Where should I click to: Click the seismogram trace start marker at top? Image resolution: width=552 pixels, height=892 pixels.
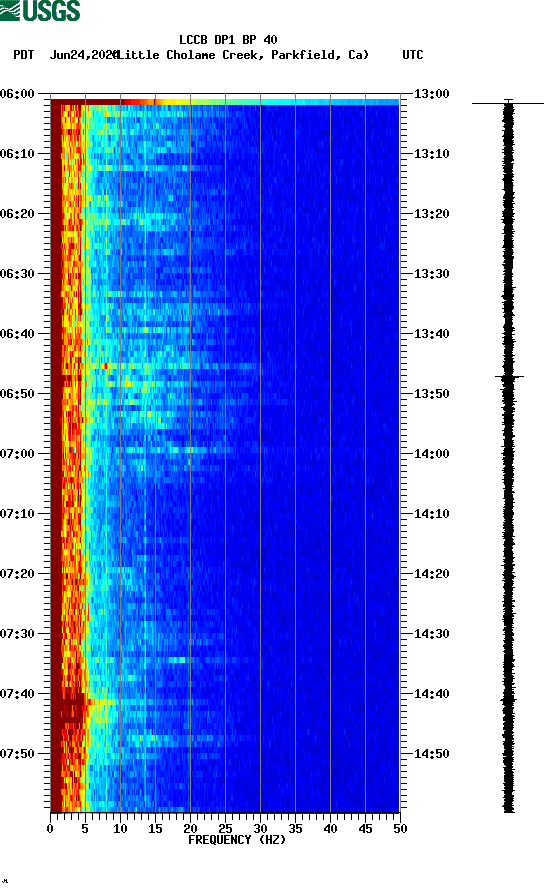point(508,103)
